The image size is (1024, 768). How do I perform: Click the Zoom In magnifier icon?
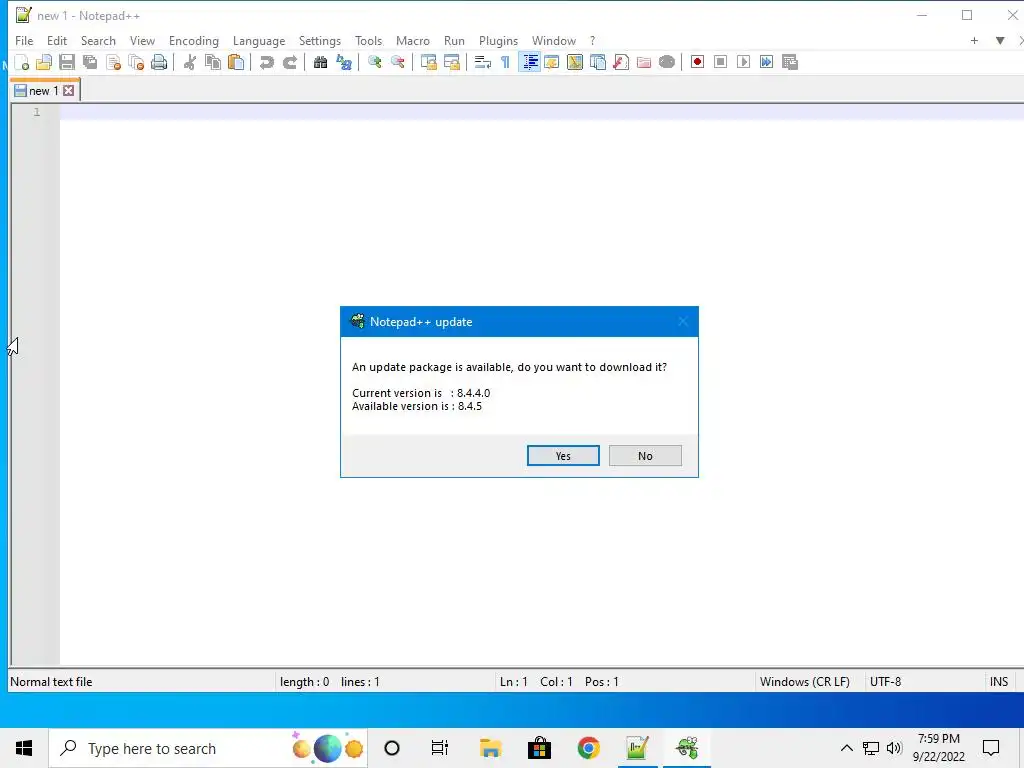pos(374,62)
